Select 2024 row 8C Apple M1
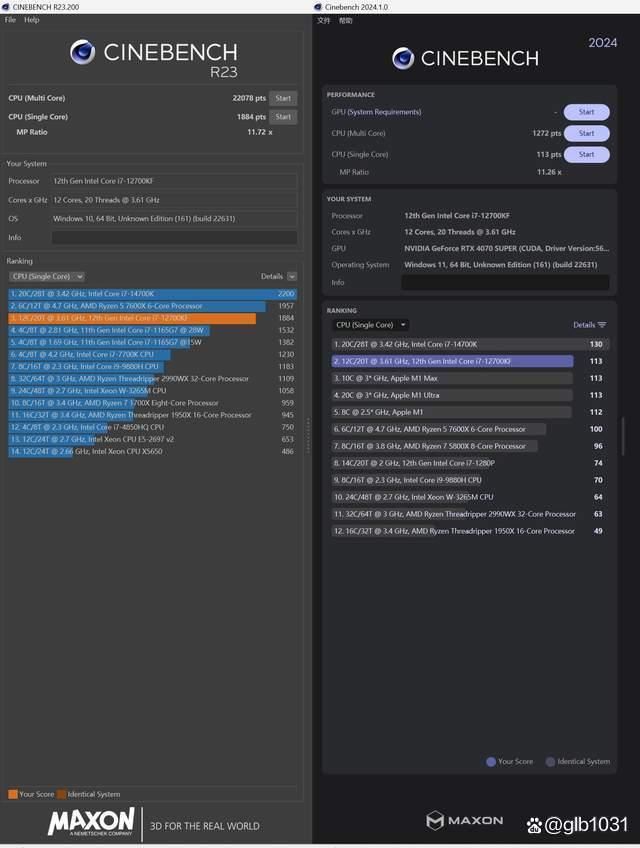The image size is (640, 848). (x=470, y=412)
